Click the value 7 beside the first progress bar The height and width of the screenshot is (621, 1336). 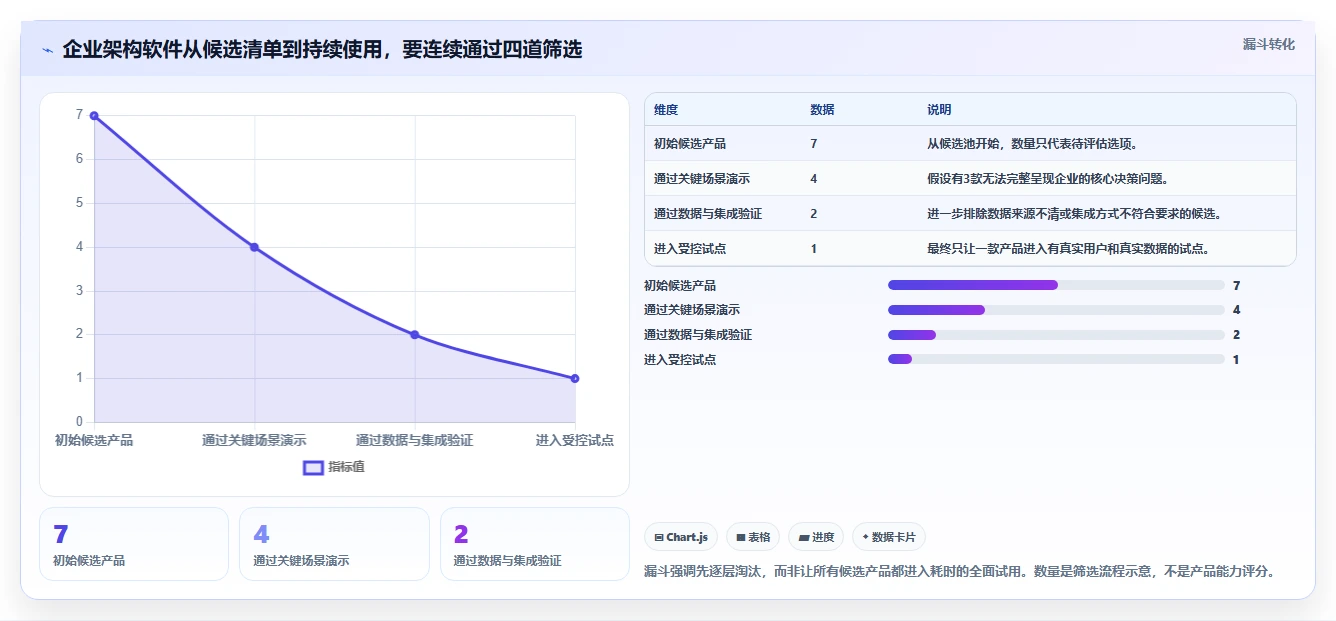tap(1237, 285)
